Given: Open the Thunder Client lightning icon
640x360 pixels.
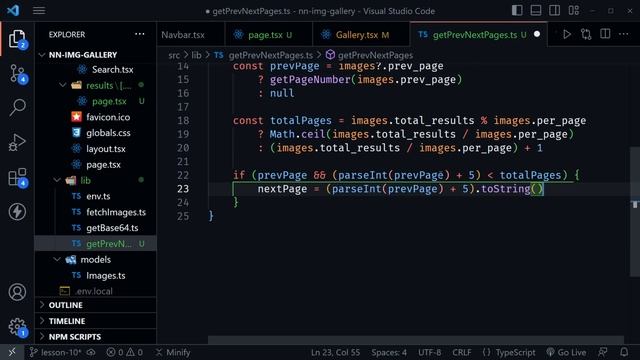Looking at the screenshot, I should (17, 212).
